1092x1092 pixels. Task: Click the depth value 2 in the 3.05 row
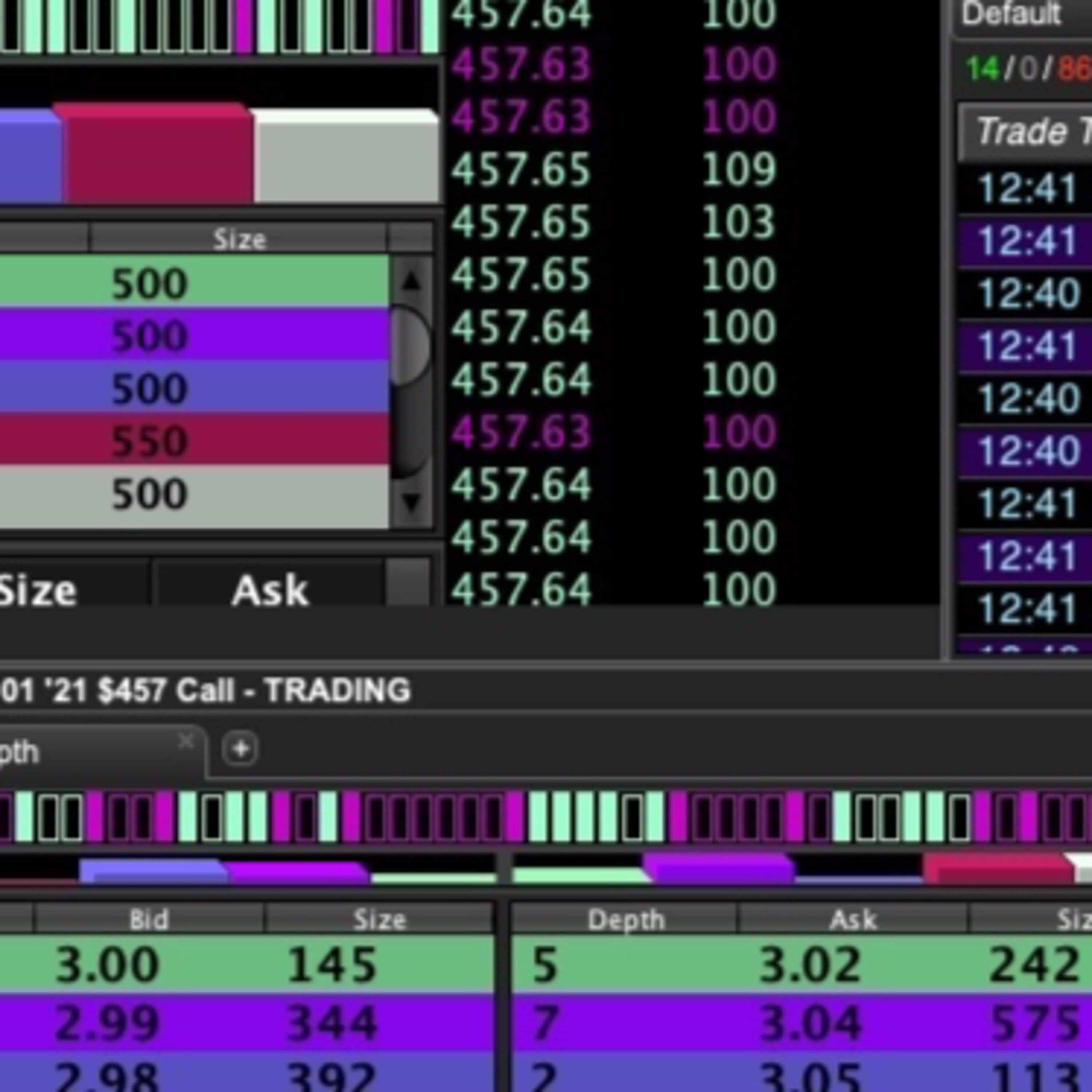(x=545, y=1077)
